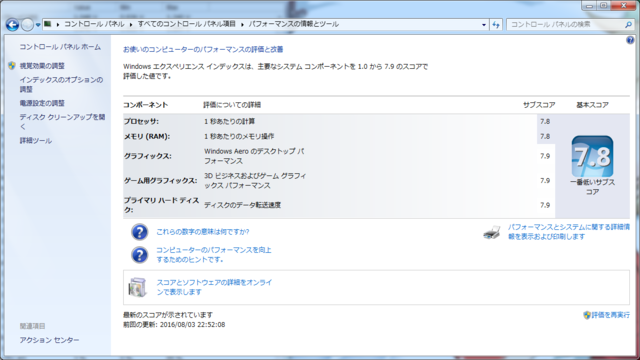Click the software box icon
The height and width of the screenshot is (360, 640).
137,287
